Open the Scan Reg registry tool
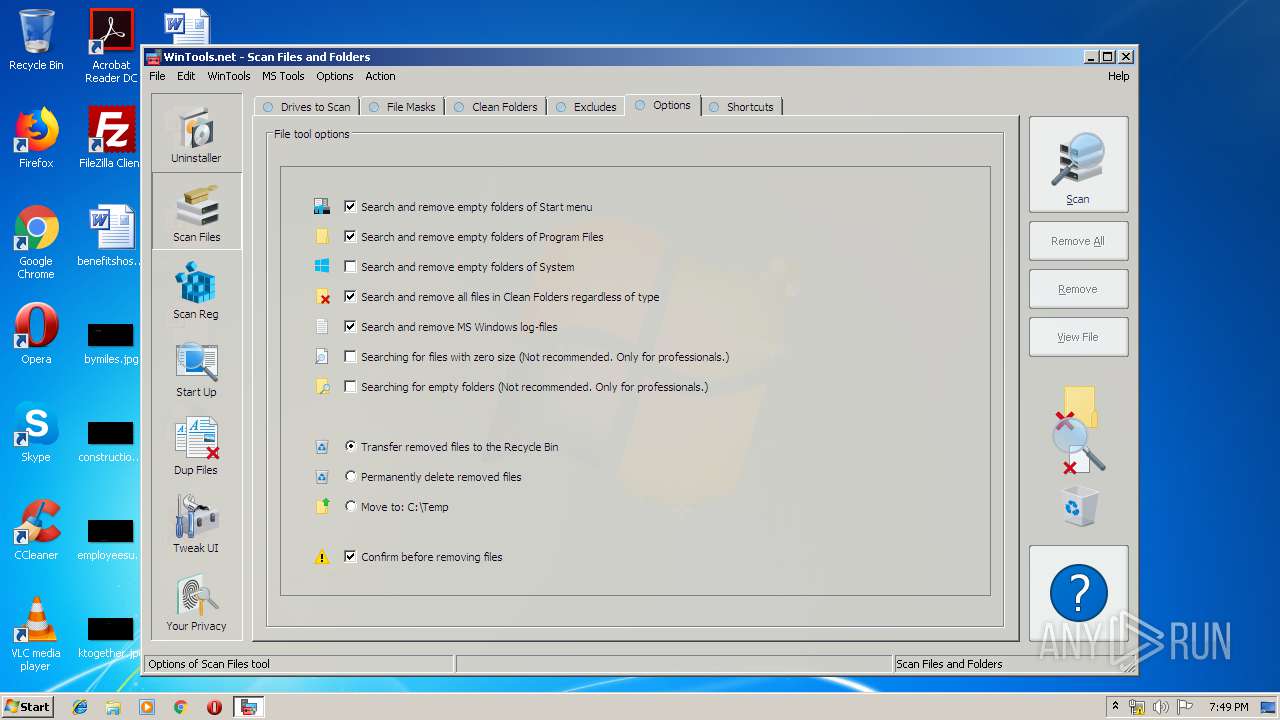1280x720 pixels. tap(196, 290)
